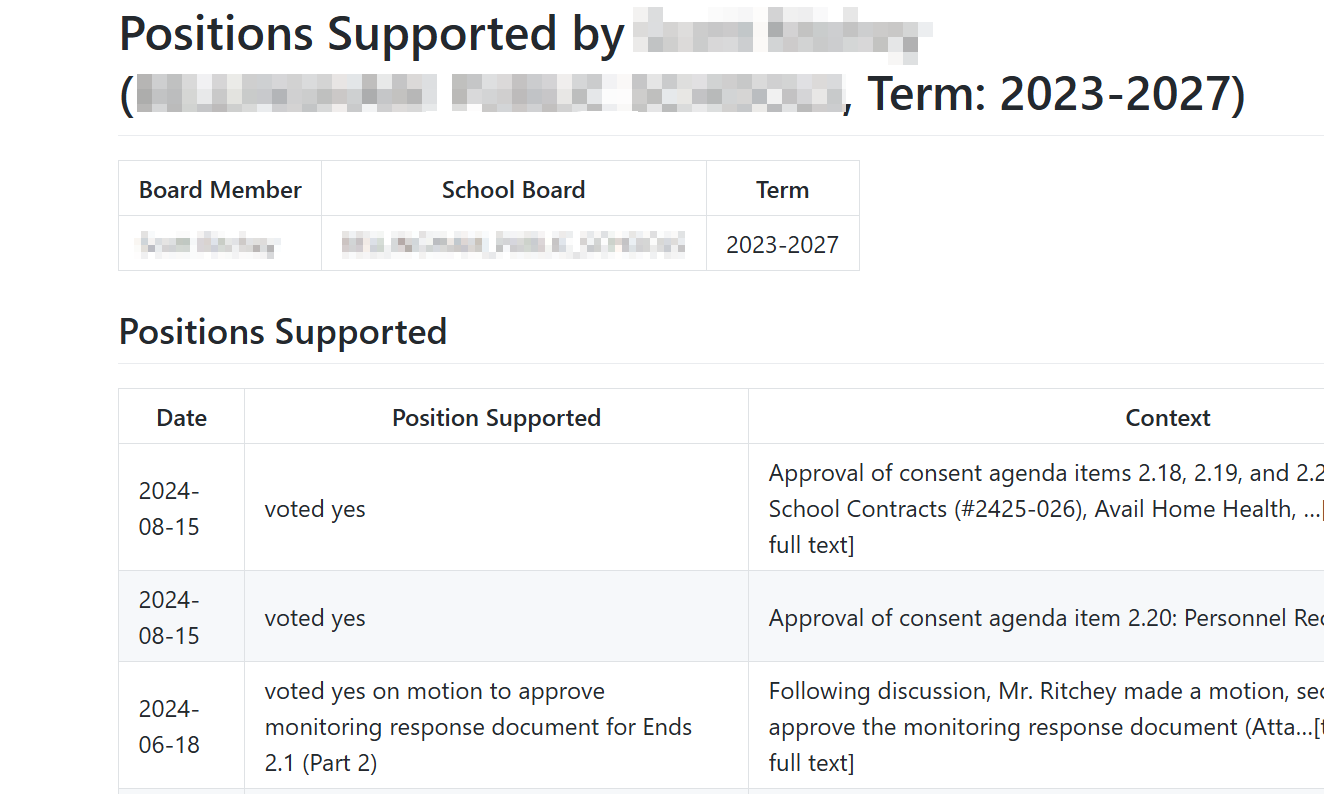Image resolution: width=1324 pixels, height=794 pixels.
Task: Click the Date column header
Action: coord(181,417)
